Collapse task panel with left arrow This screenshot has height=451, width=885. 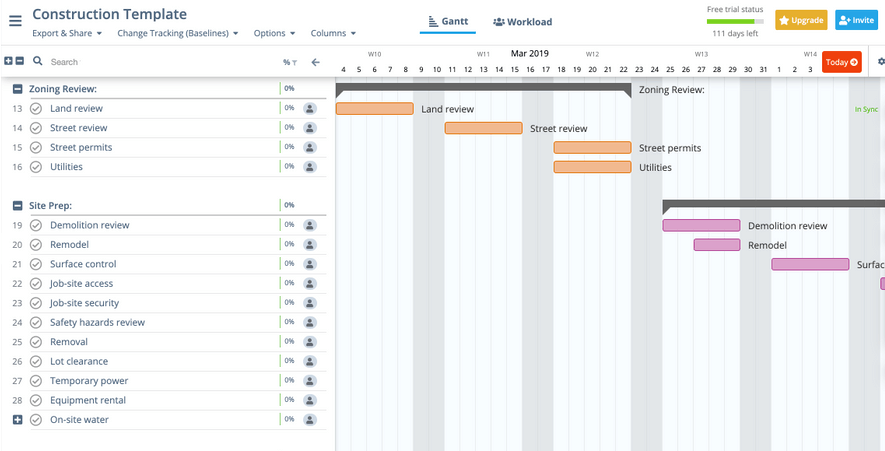316,62
